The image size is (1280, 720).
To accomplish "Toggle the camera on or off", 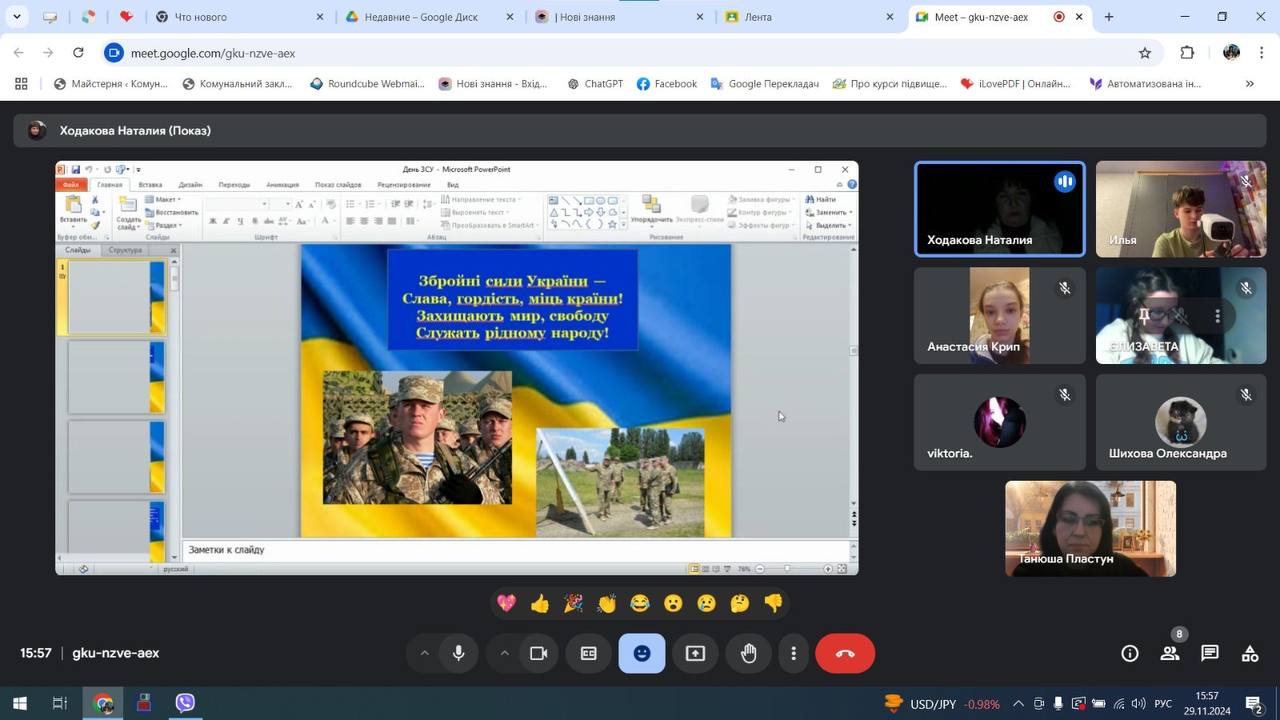I will [x=538, y=653].
